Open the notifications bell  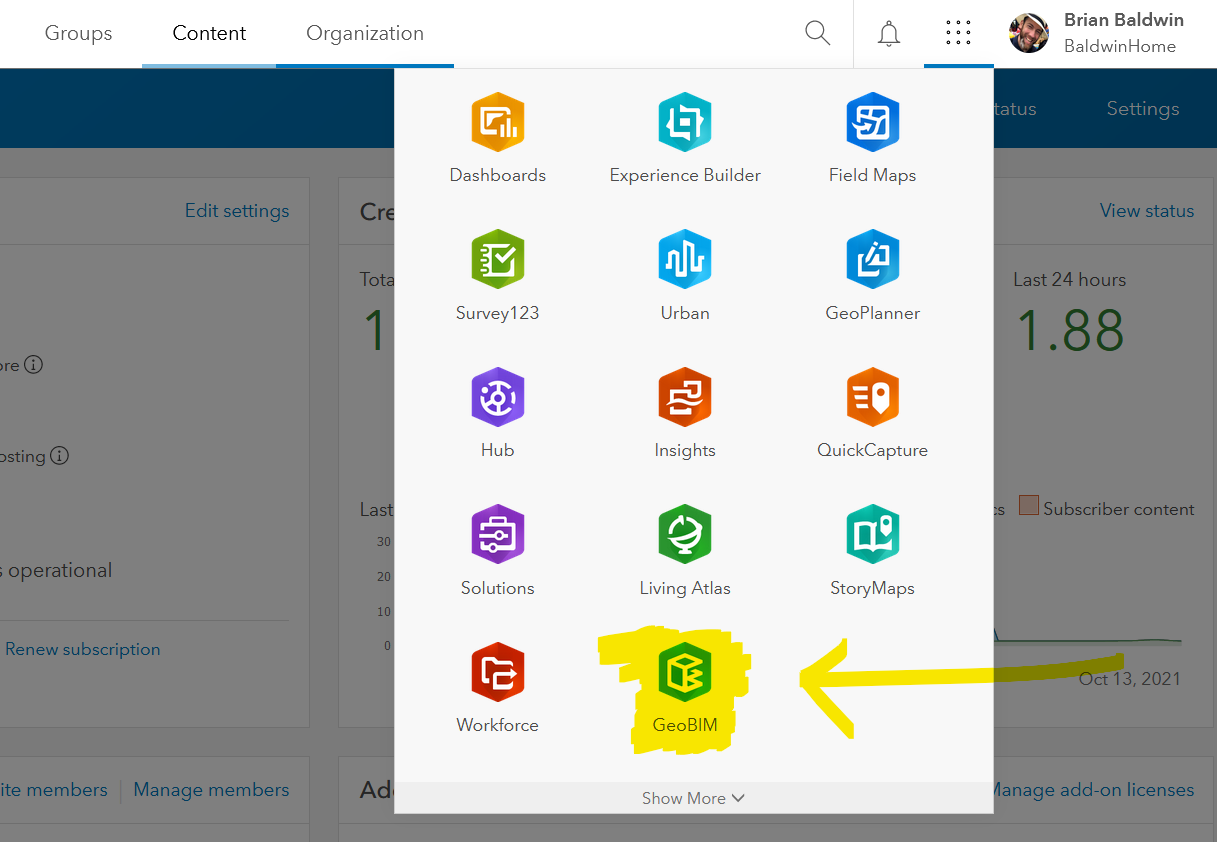point(888,34)
